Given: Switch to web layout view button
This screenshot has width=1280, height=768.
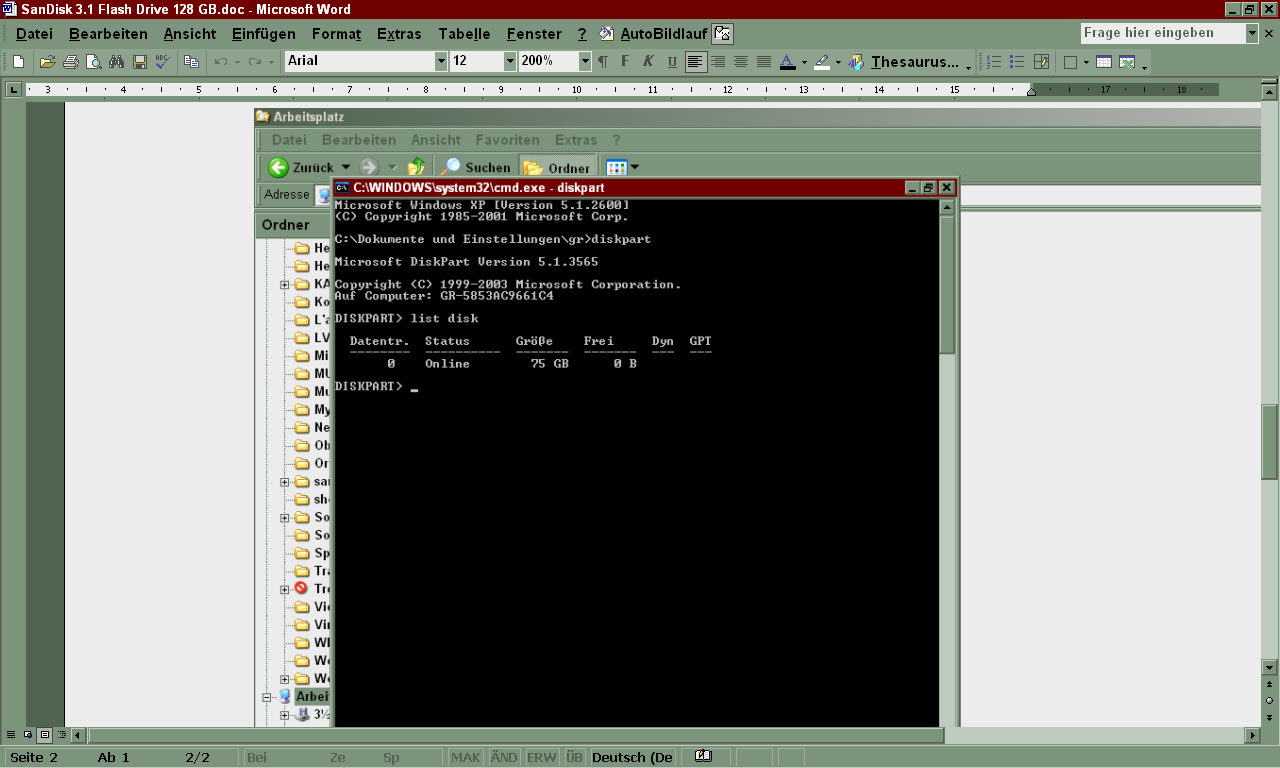Looking at the screenshot, I should [27, 735].
